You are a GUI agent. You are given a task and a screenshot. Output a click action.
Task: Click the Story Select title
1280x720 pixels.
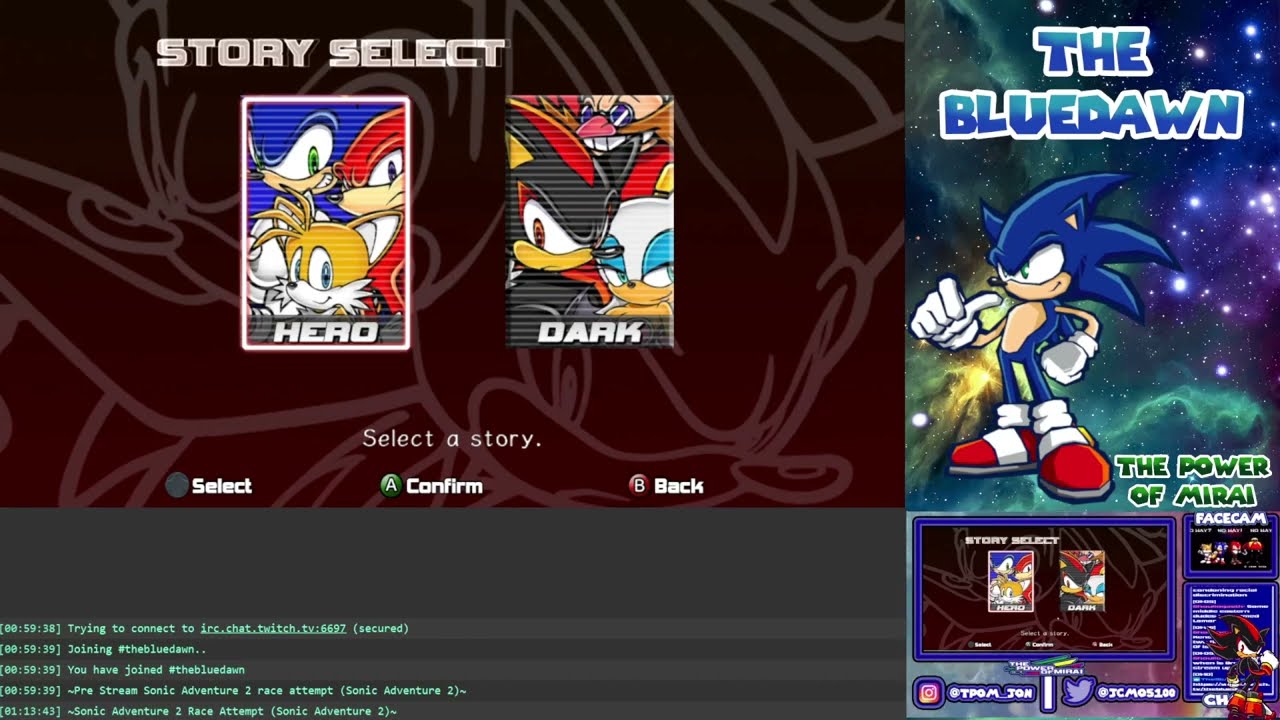[x=331, y=53]
